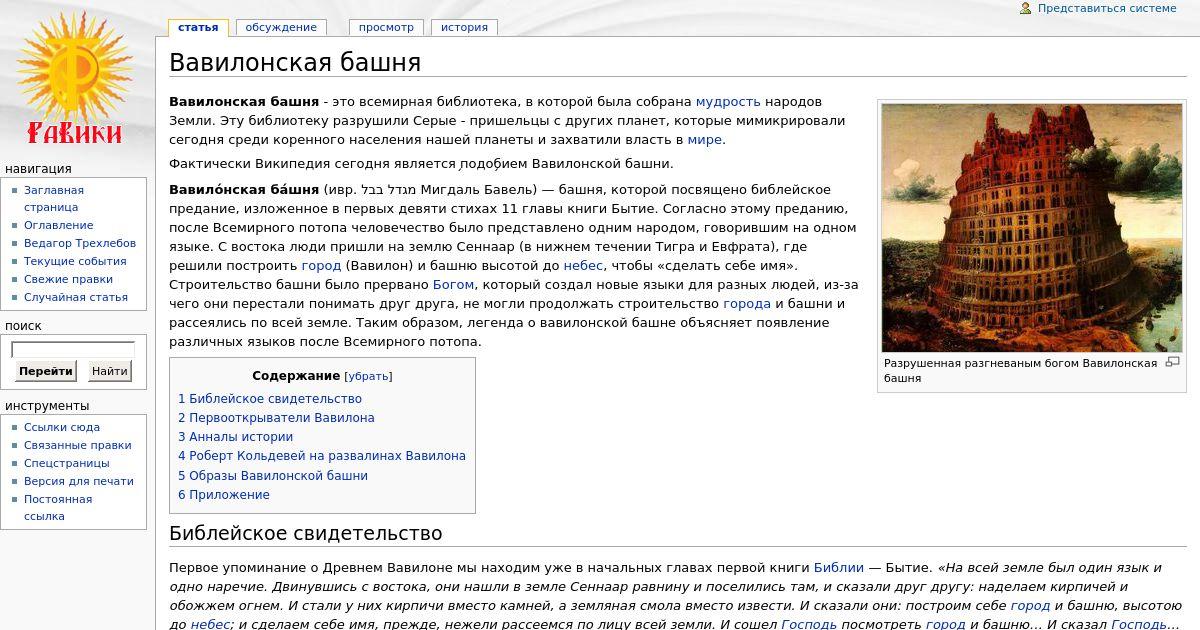Click the image caption 'Разрушенная разгневаным богом'
1200x630 pixels.
1020,371
